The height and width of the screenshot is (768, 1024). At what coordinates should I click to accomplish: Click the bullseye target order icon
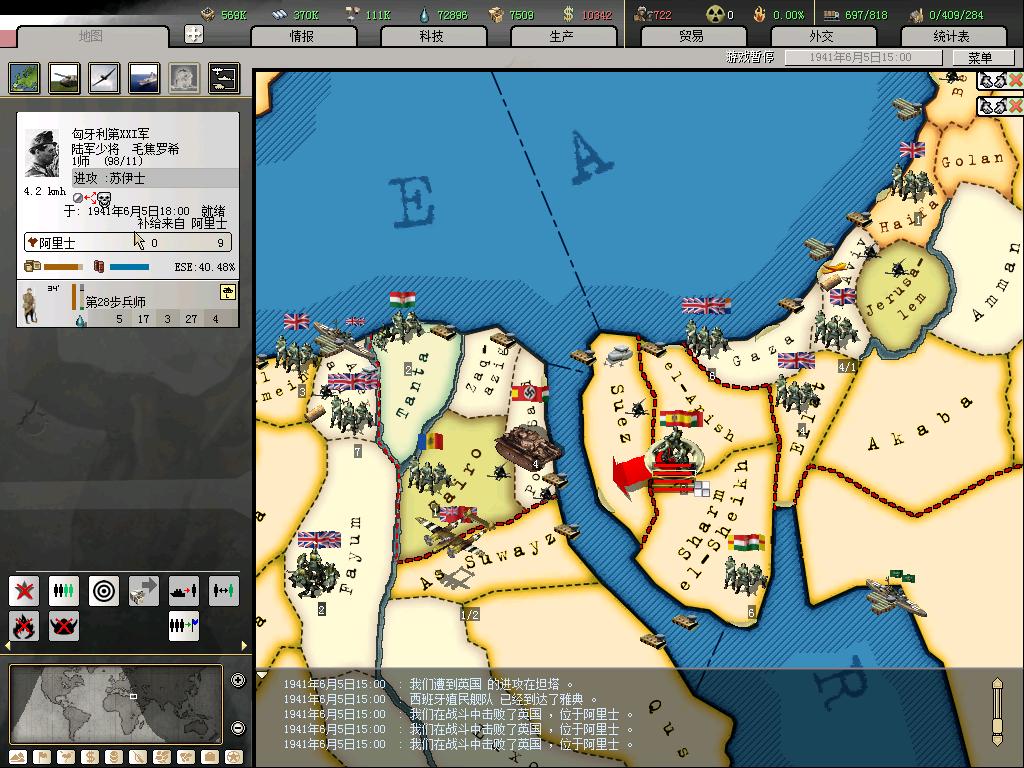click(x=104, y=591)
